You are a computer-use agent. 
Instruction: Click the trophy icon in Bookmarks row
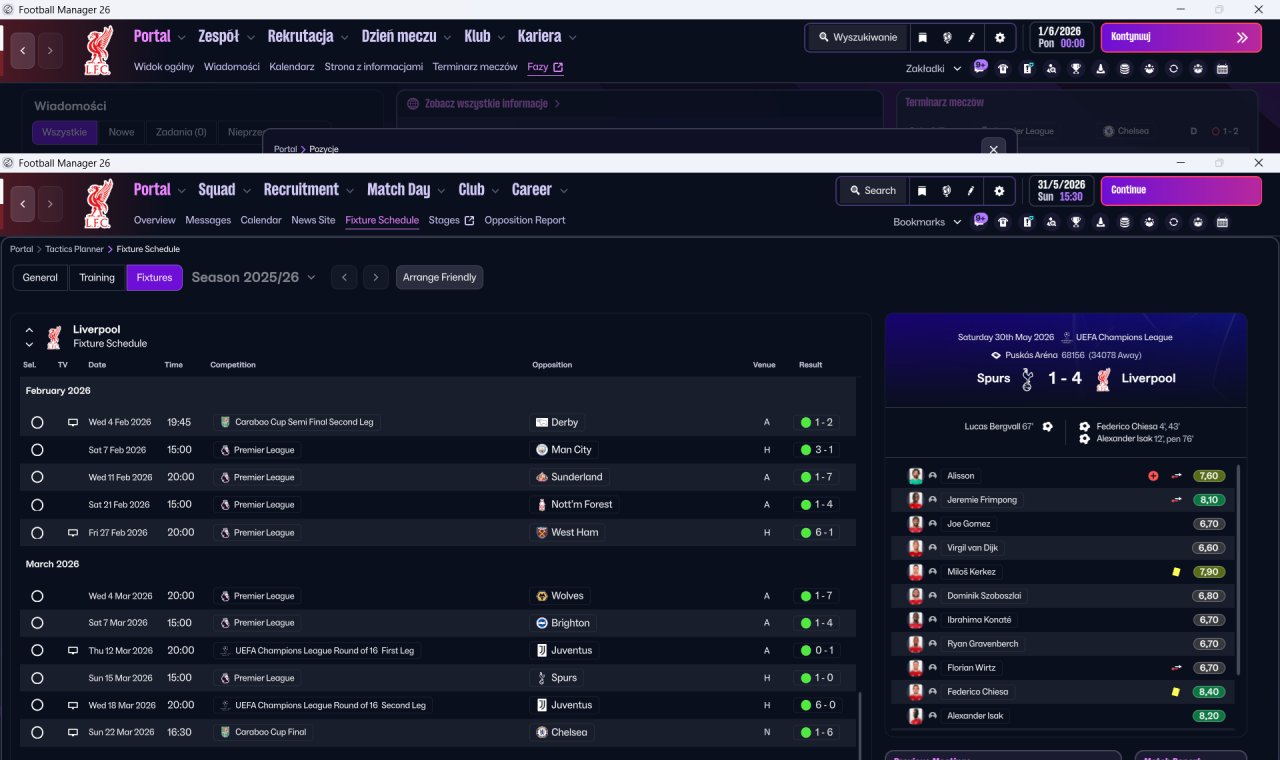coord(1076,222)
